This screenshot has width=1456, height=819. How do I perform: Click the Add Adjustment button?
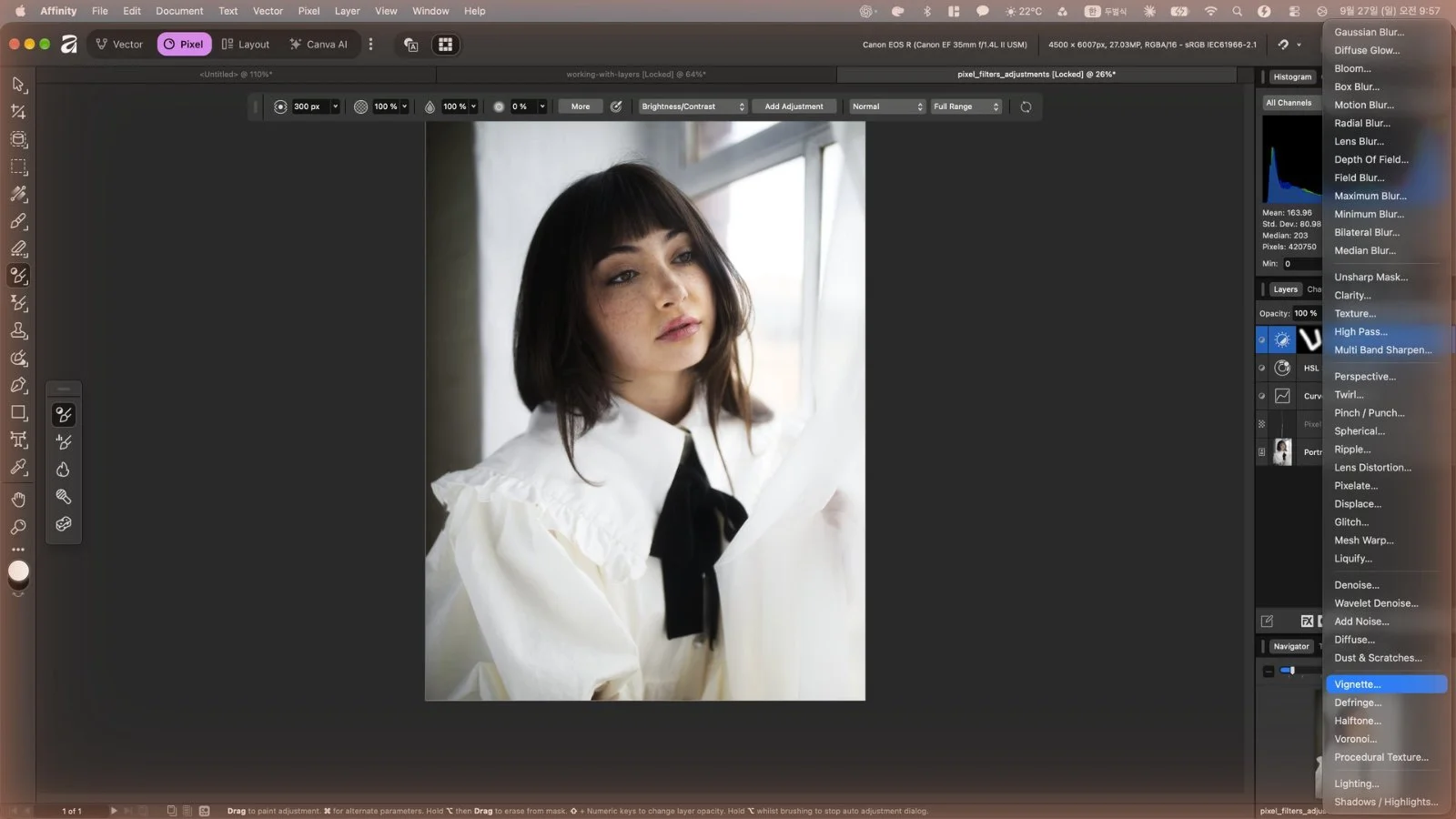click(x=794, y=106)
